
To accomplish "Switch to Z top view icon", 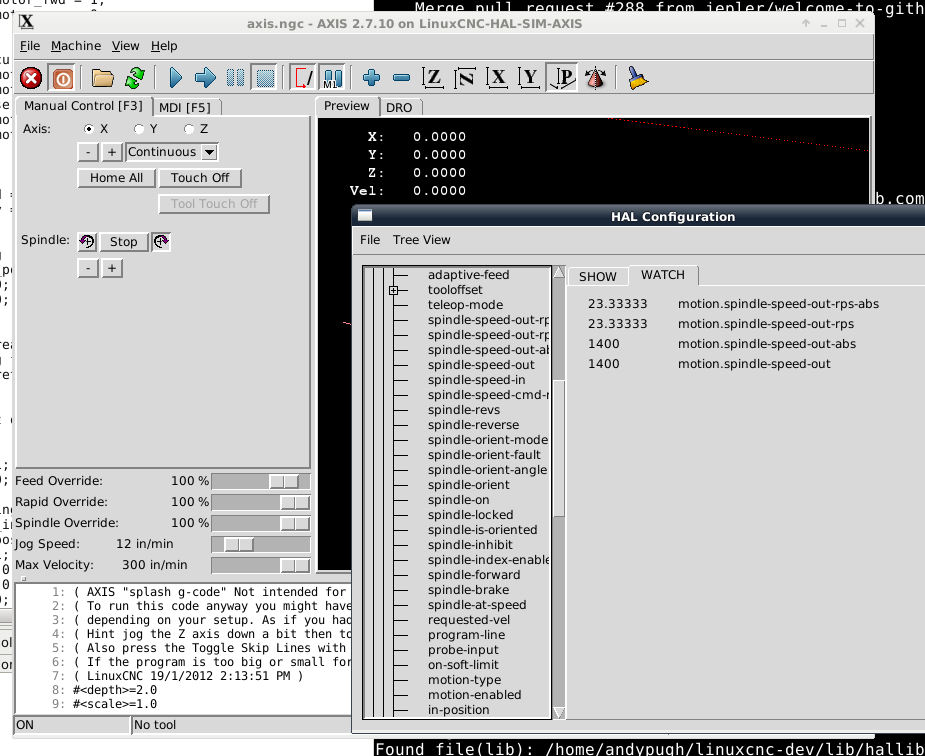I will tap(433, 78).
